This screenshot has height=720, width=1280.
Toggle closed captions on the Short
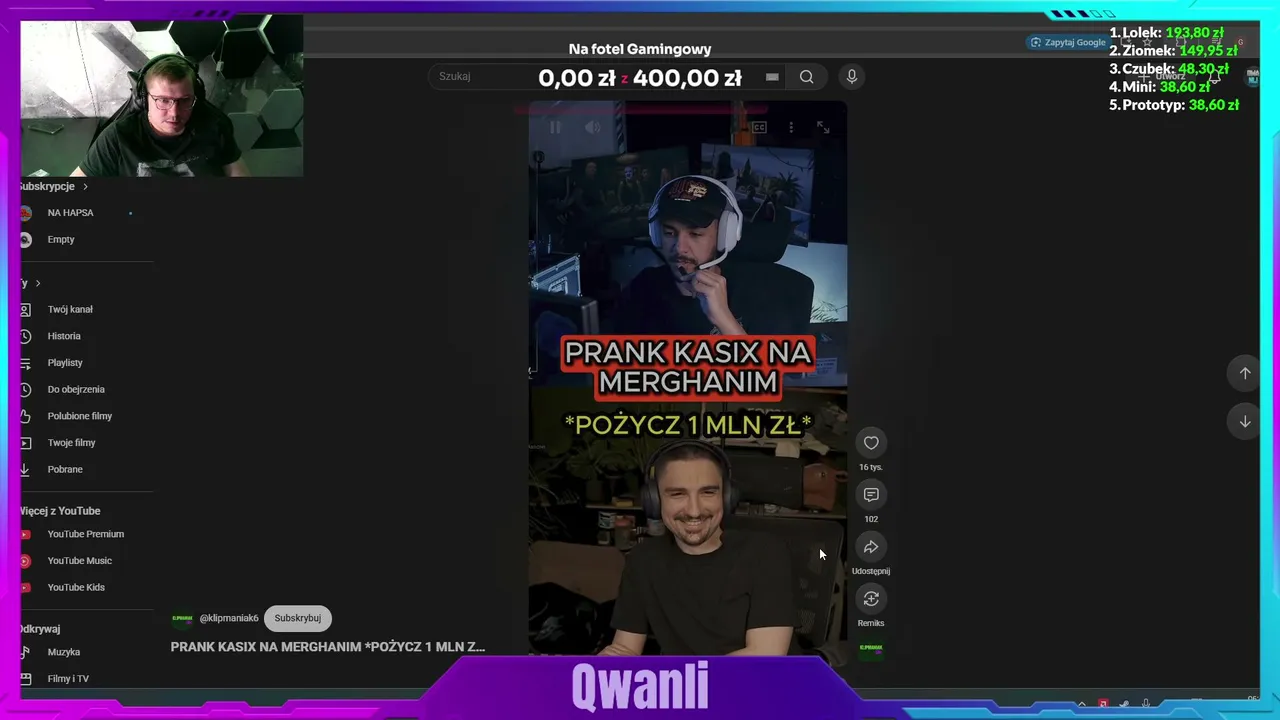[759, 127]
